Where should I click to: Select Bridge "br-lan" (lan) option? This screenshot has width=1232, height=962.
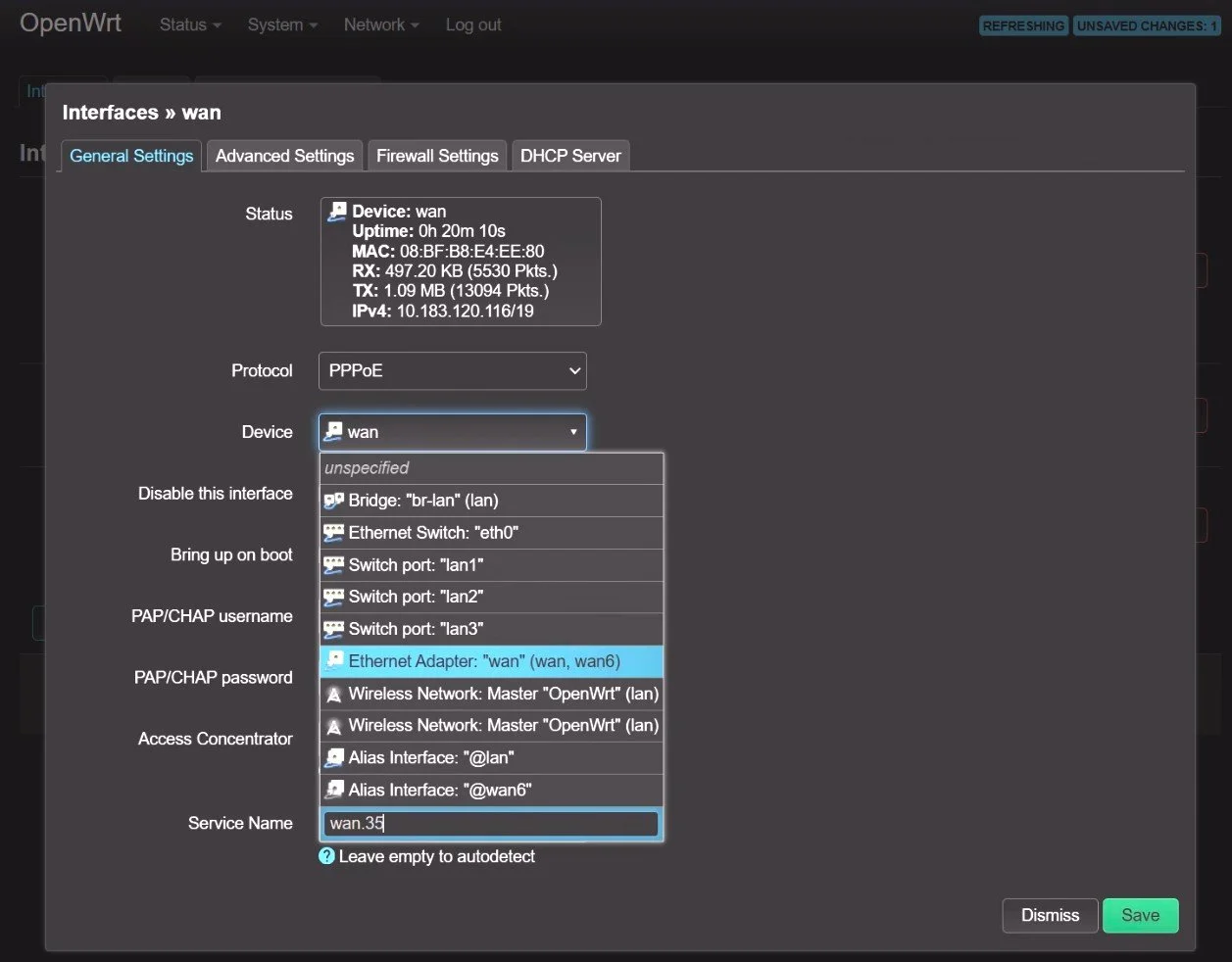[x=492, y=501]
